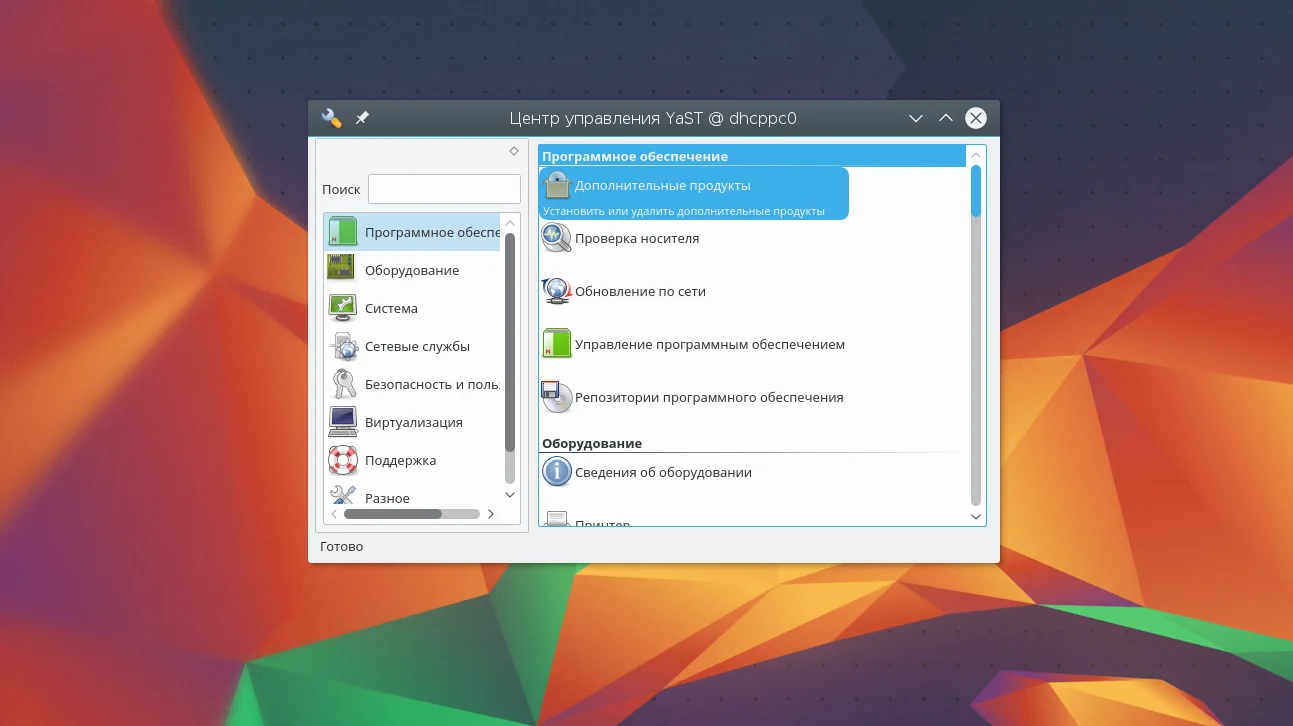Open the Виртуализация monitor icon
This screenshot has width=1293, height=726.
[x=343, y=422]
